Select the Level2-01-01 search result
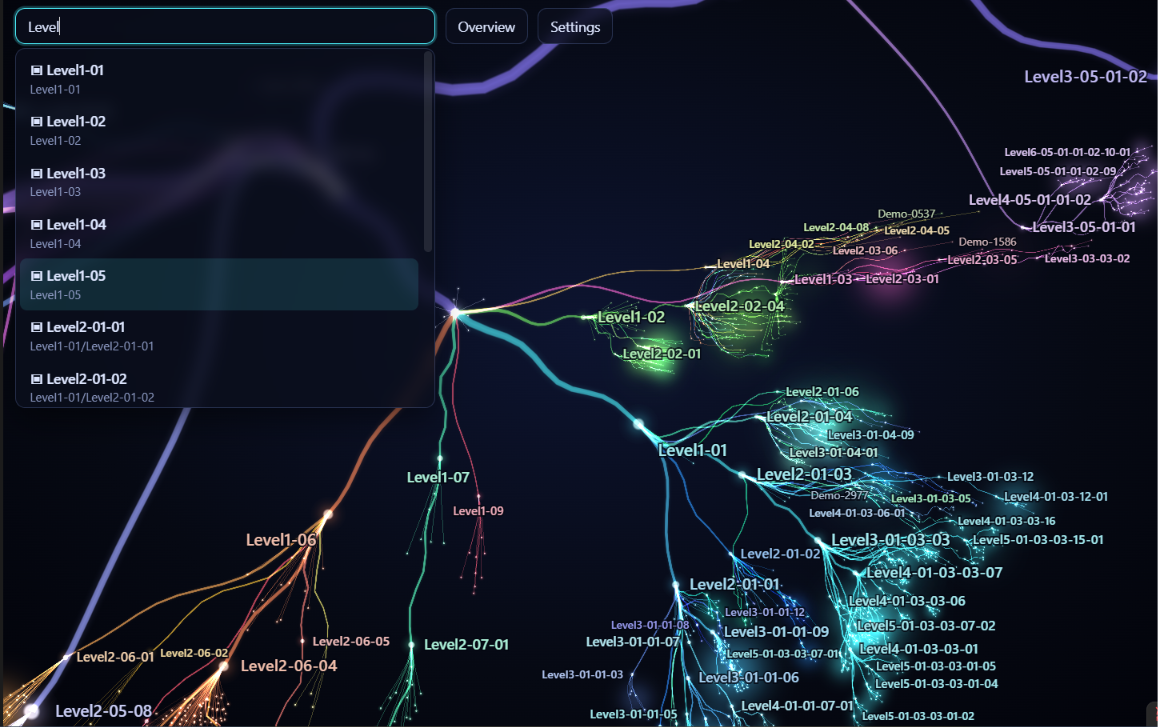 point(219,335)
